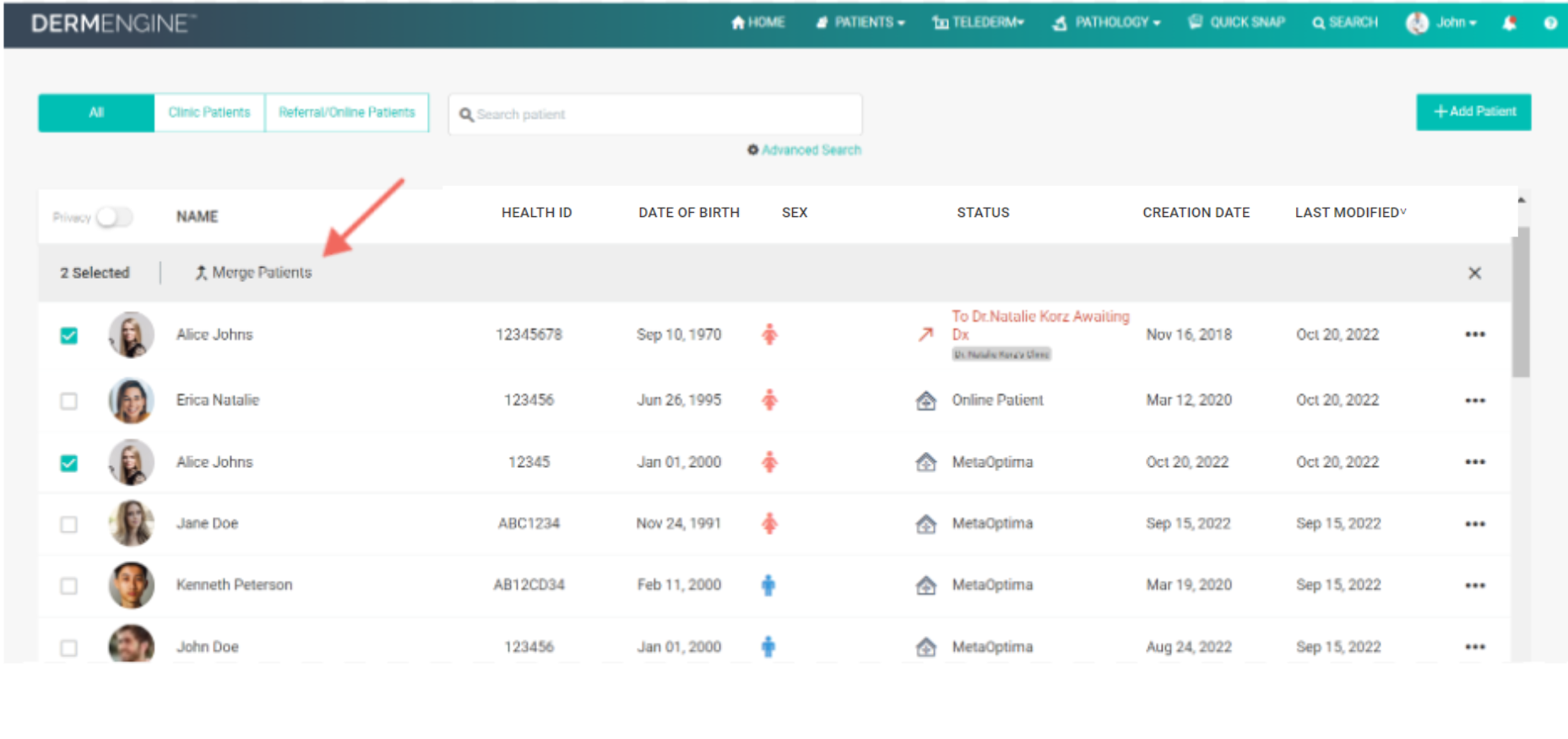Open more options for Erica Natalie

[1475, 400]
